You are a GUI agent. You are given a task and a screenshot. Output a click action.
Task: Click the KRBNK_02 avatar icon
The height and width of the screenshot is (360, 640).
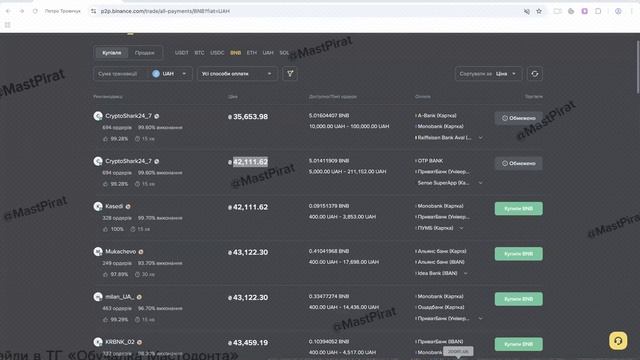point(98,342)
